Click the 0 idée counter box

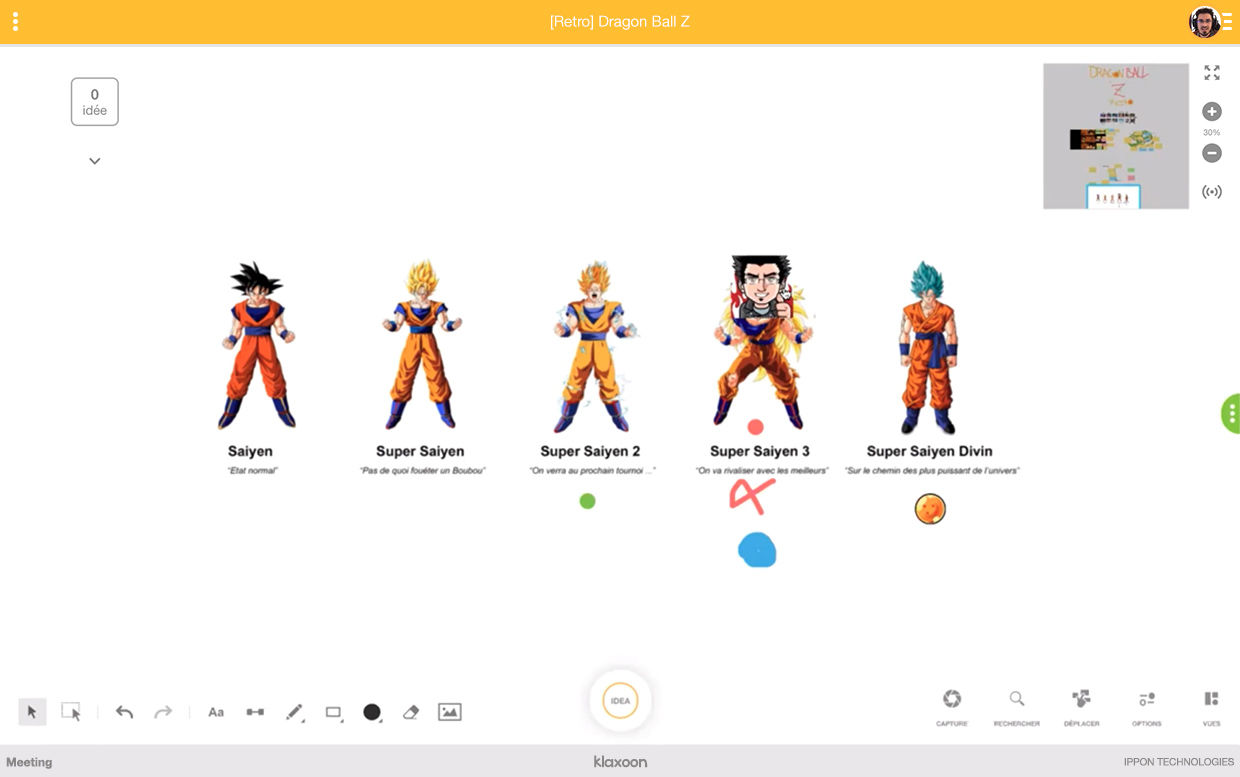(x=95, y=102)
